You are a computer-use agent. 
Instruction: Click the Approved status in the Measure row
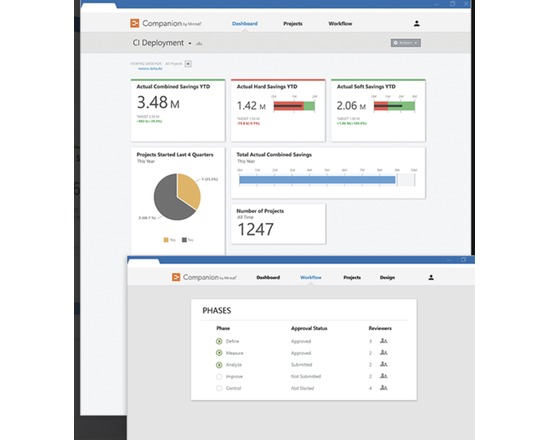301,353
